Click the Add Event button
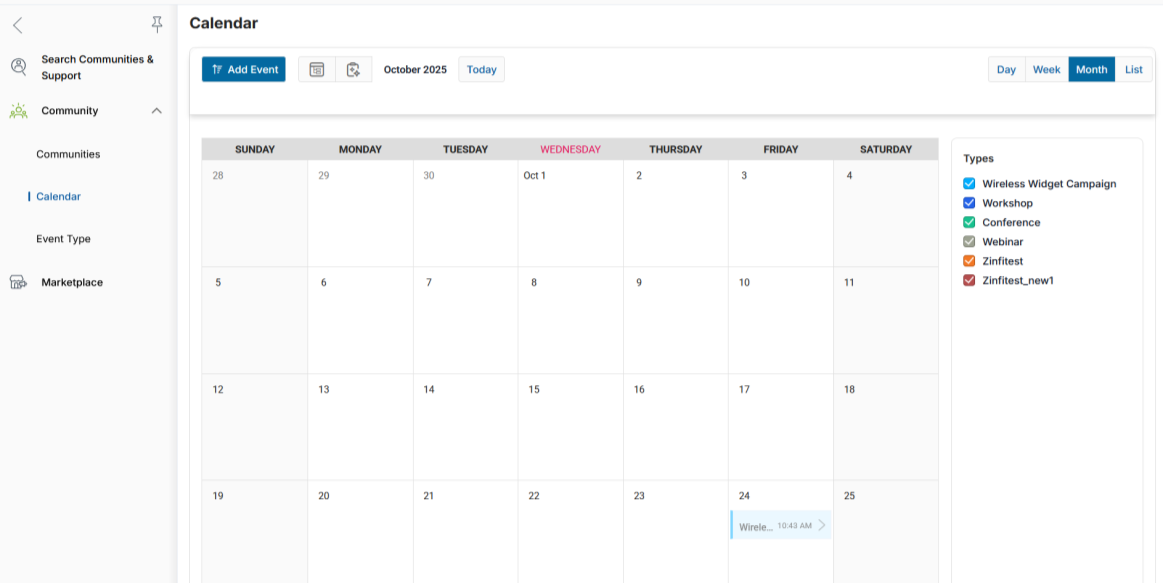Viewport: 1163px width, 583px height. (x=243, y=69)
